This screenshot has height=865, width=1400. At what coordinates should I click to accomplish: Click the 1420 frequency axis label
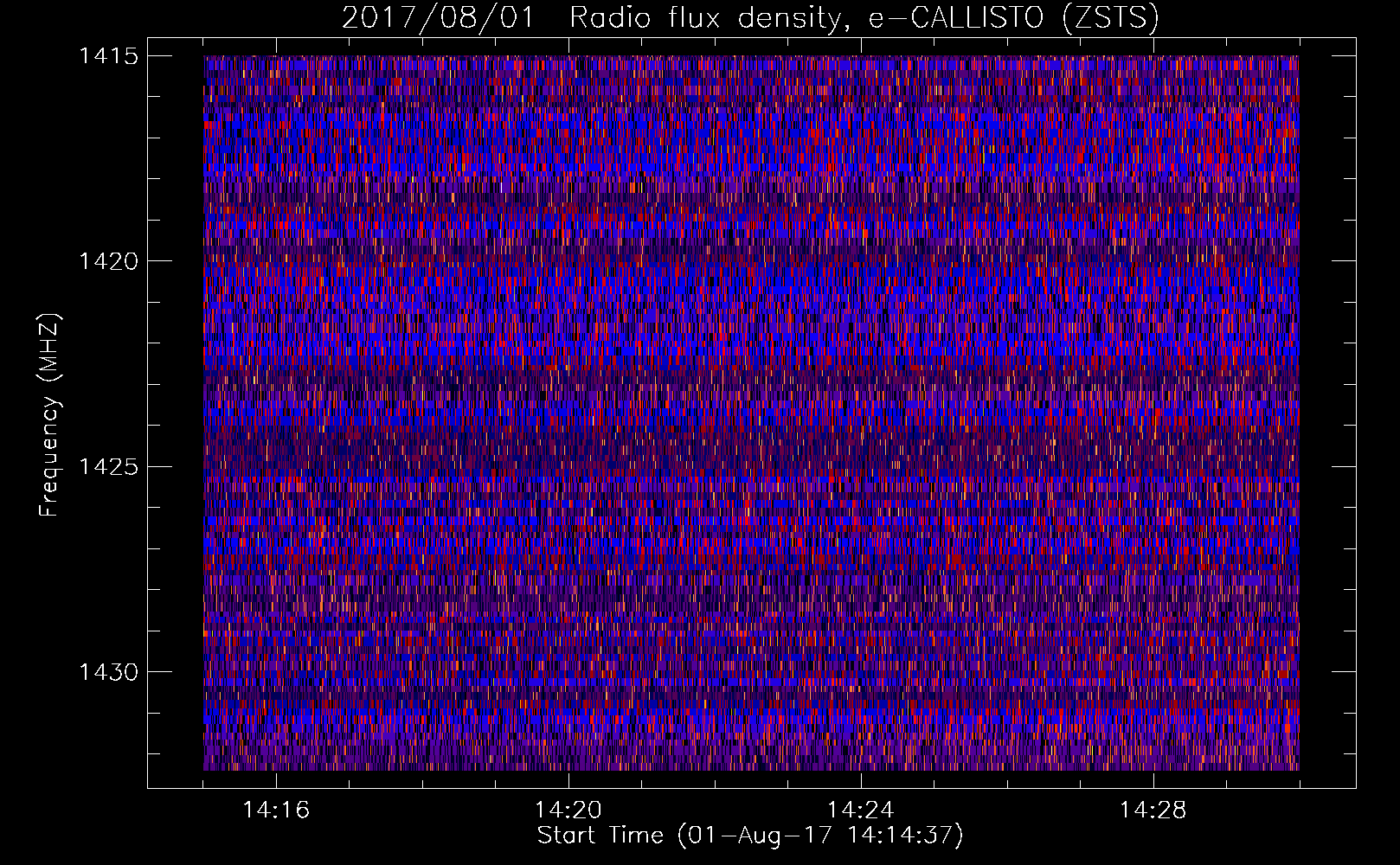pos(108,261)
